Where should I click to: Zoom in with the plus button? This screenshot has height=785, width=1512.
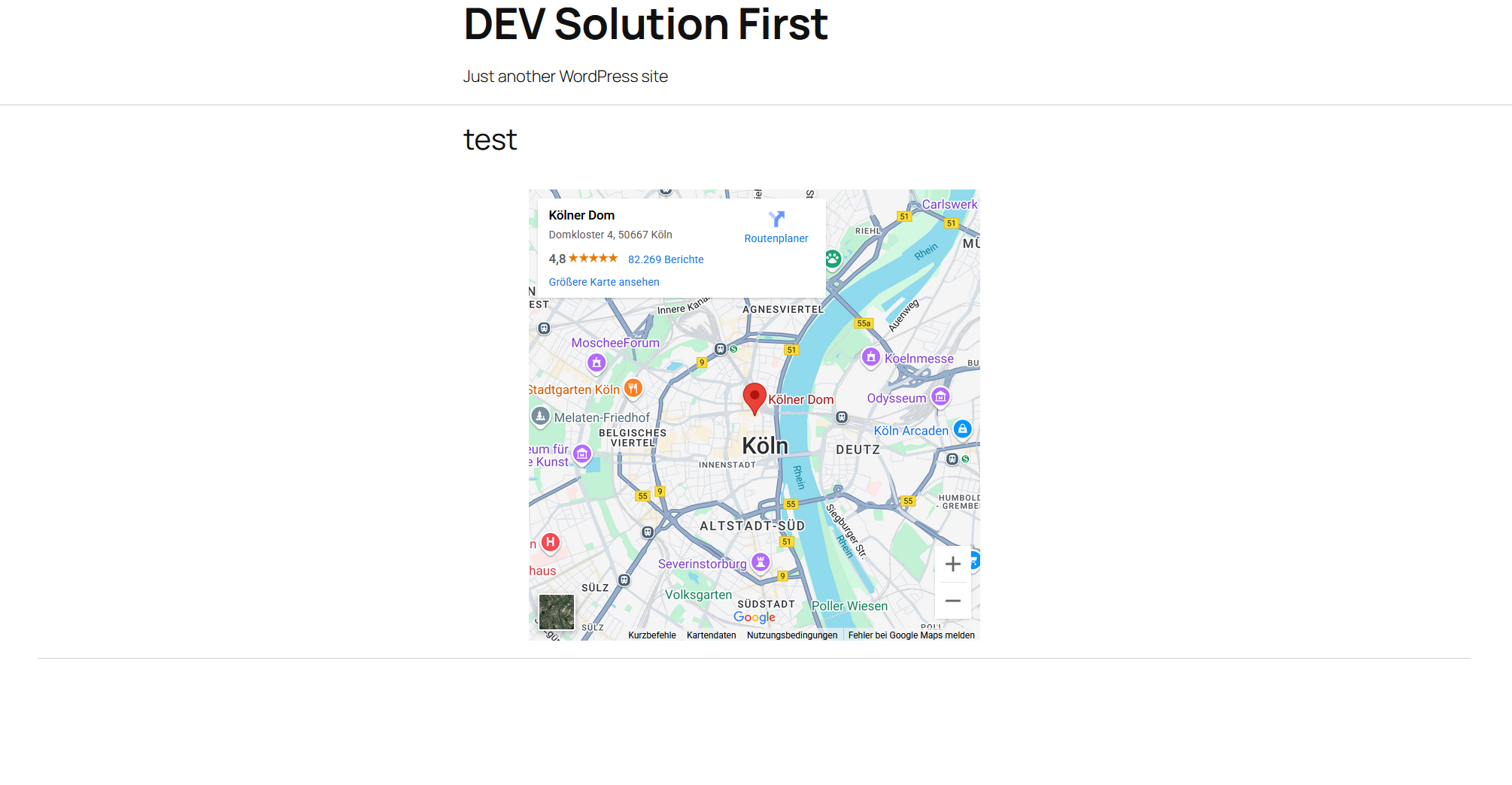pyautogui.click(x=952, y=564)
